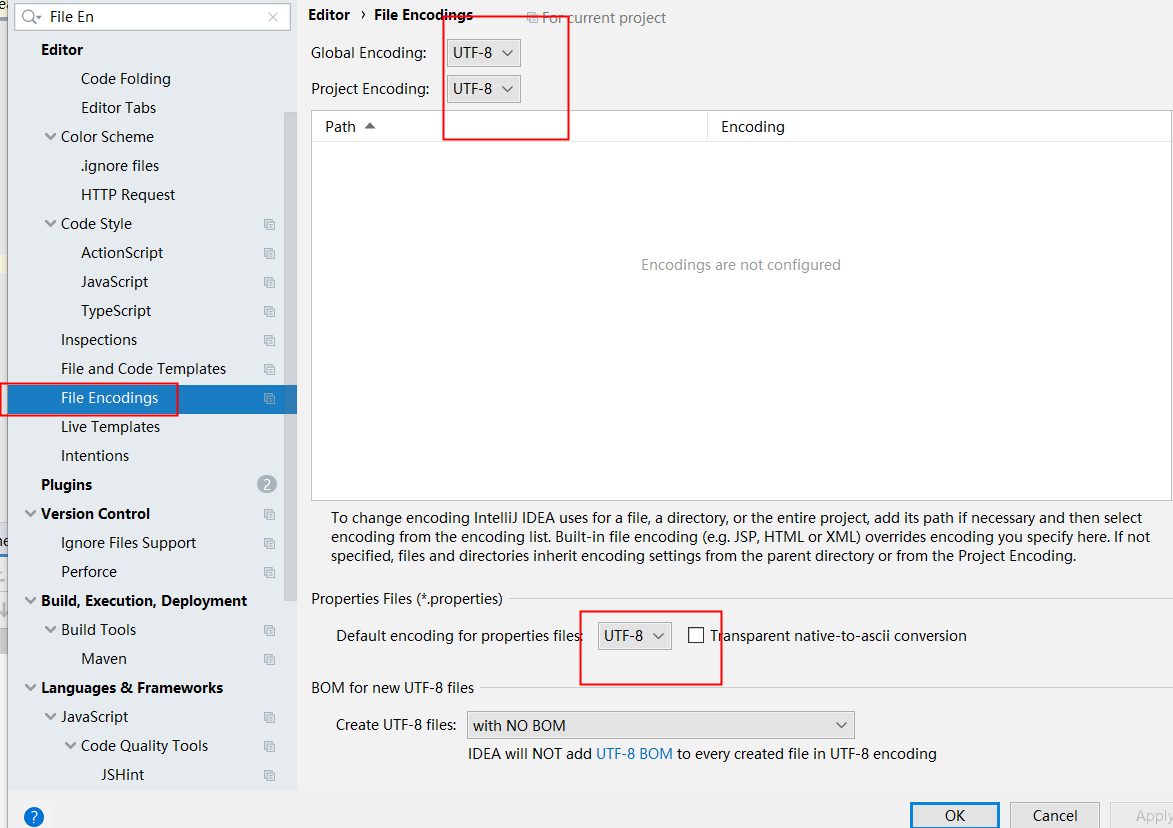This screenshot has height=828, width=1173.
Task: Click project-level icon next to Version Control
Action: click(x=269, y=515)
